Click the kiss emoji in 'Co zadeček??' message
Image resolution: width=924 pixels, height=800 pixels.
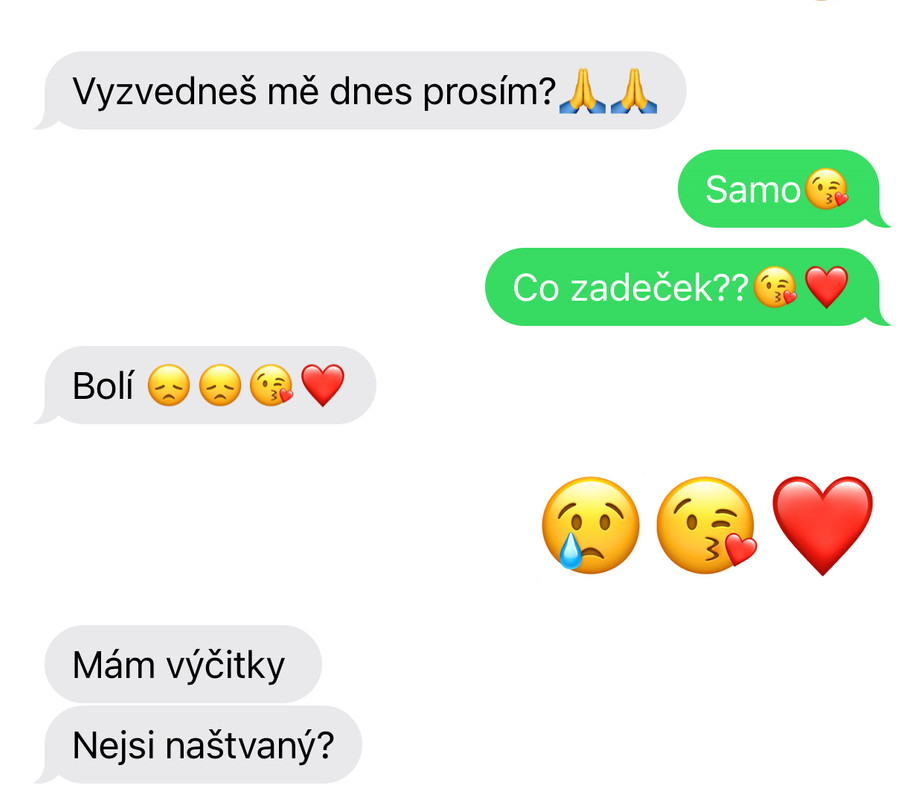pos(776,287)
